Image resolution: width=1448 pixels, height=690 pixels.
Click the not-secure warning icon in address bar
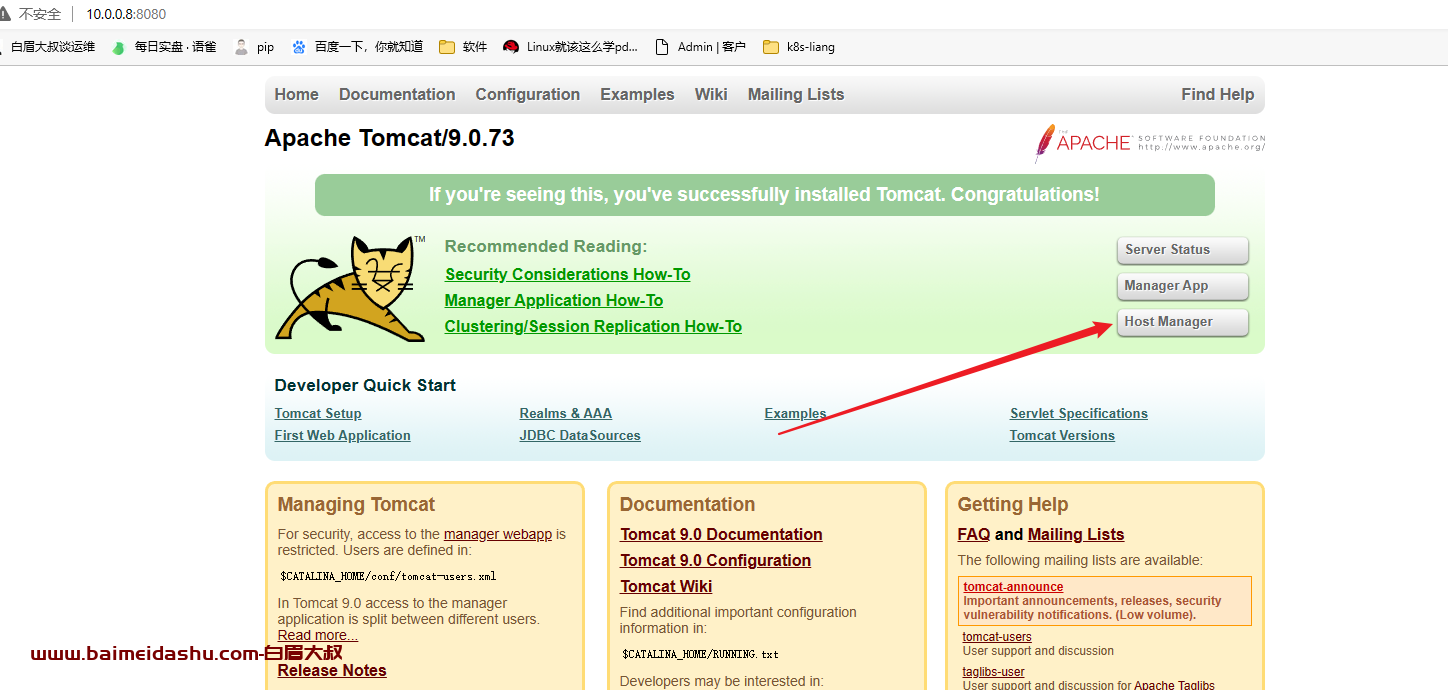[5, 14]
